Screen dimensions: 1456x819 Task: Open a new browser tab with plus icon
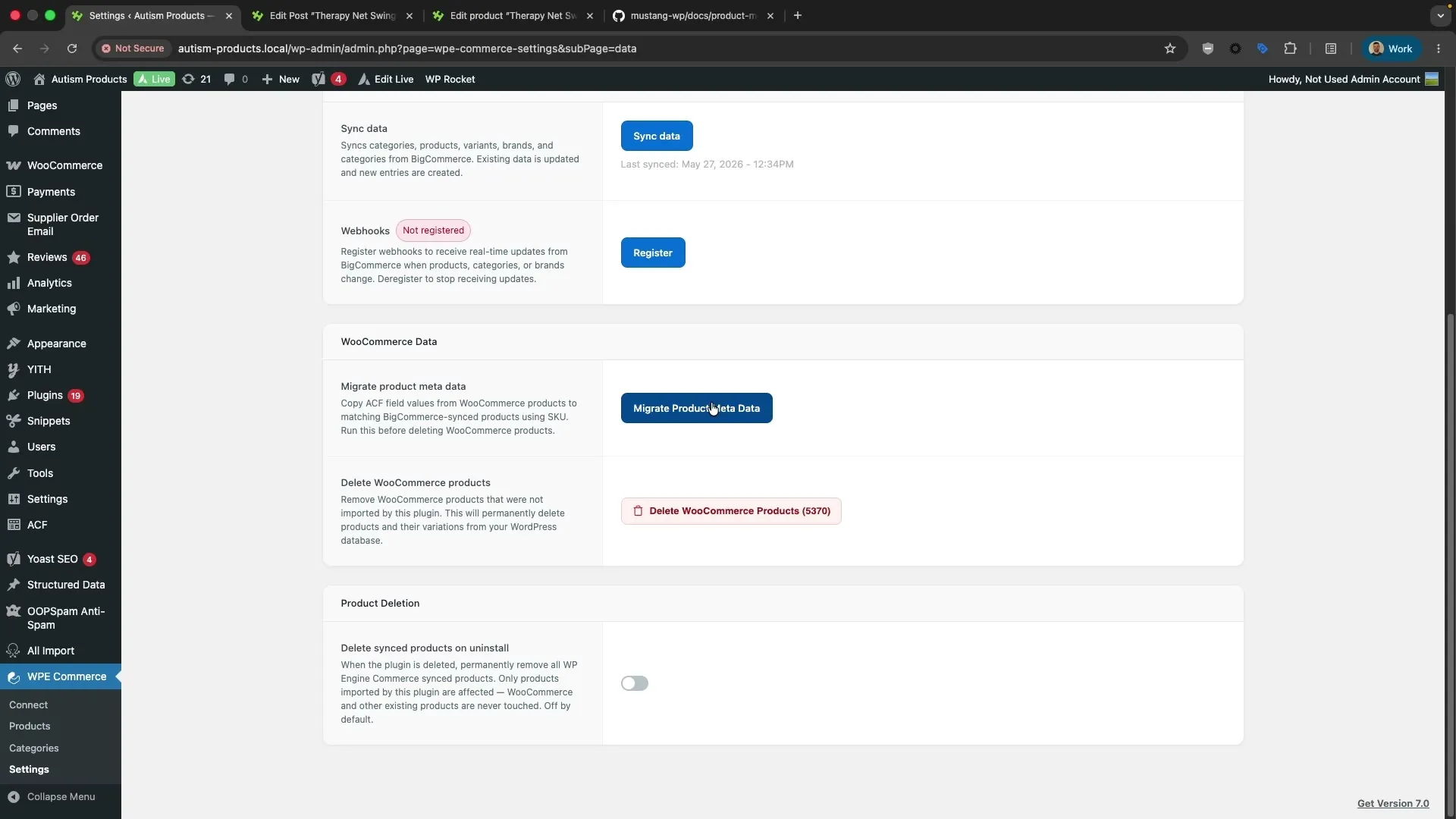798,15
